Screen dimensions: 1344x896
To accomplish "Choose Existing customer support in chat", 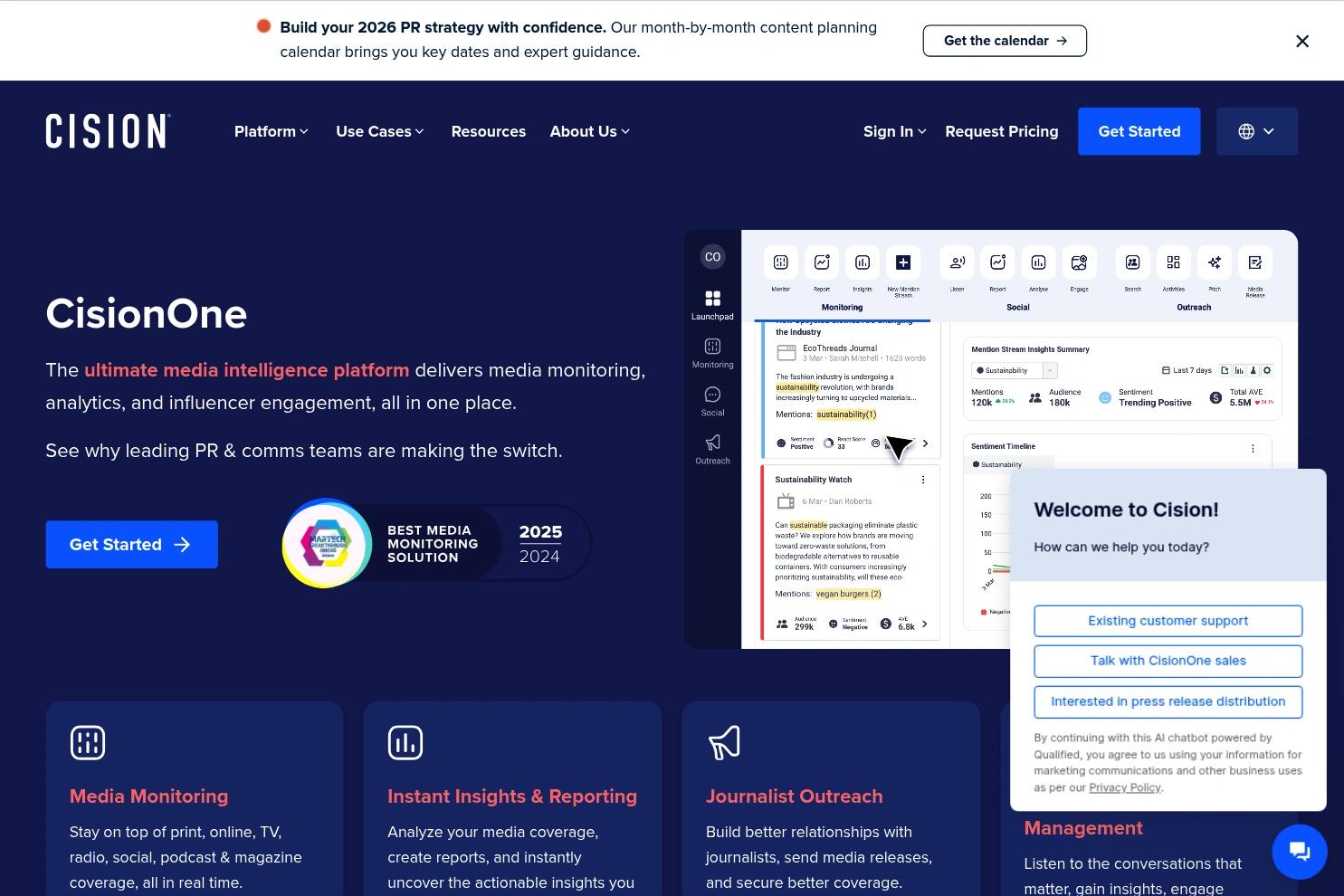I will (x=1168, y=621).
